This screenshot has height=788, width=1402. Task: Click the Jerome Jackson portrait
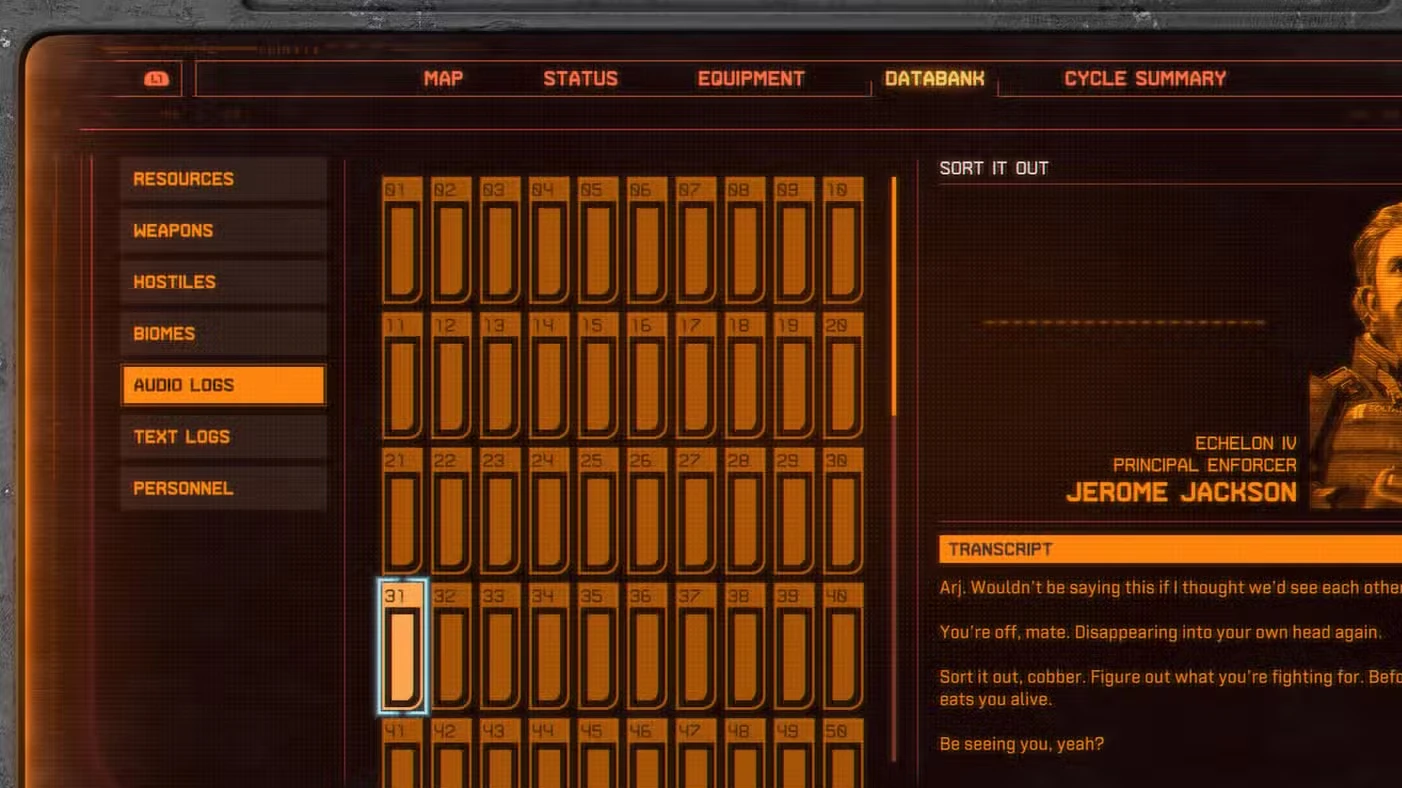(1356, 355)
